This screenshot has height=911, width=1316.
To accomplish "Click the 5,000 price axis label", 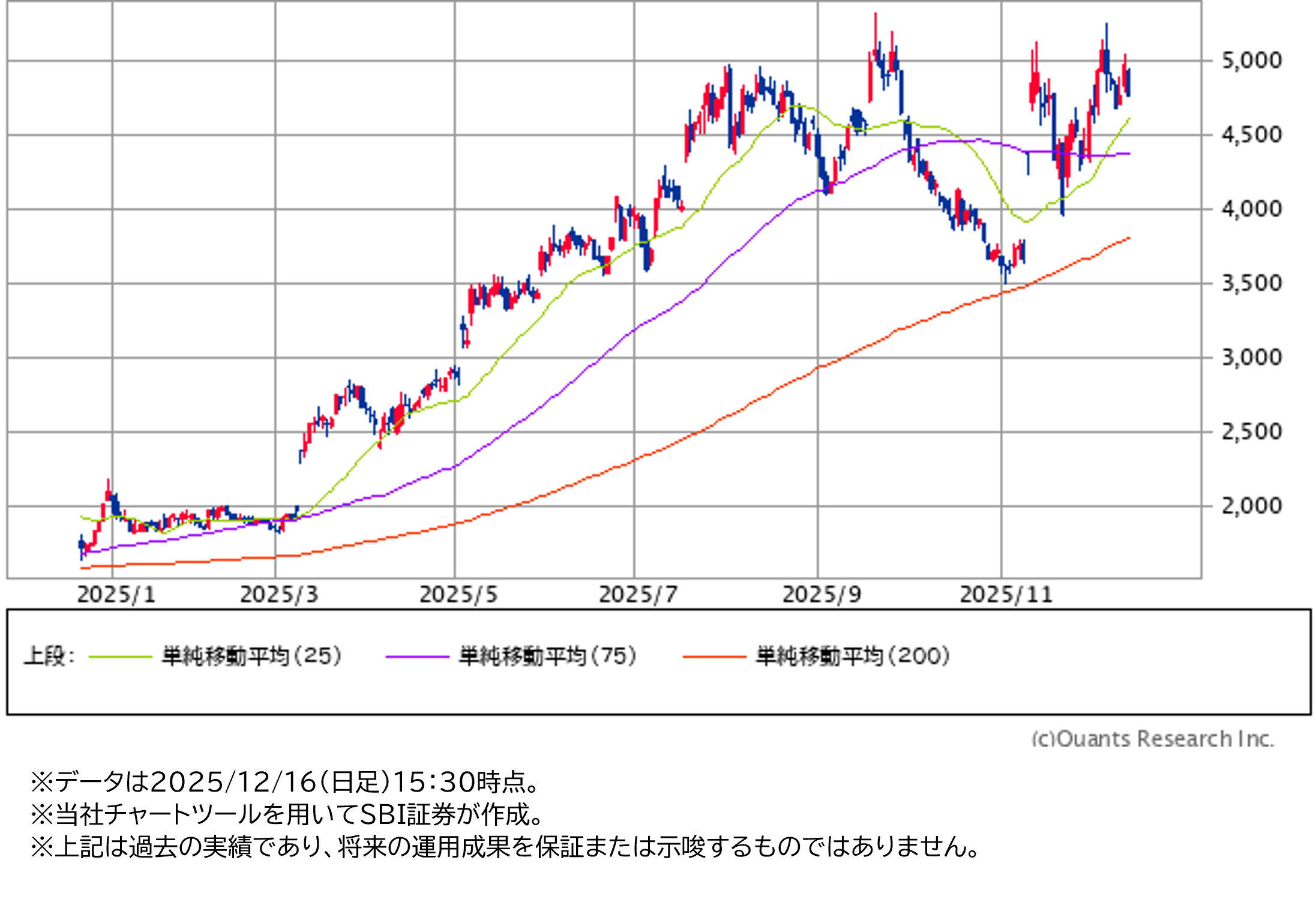I will point(1251,61).
